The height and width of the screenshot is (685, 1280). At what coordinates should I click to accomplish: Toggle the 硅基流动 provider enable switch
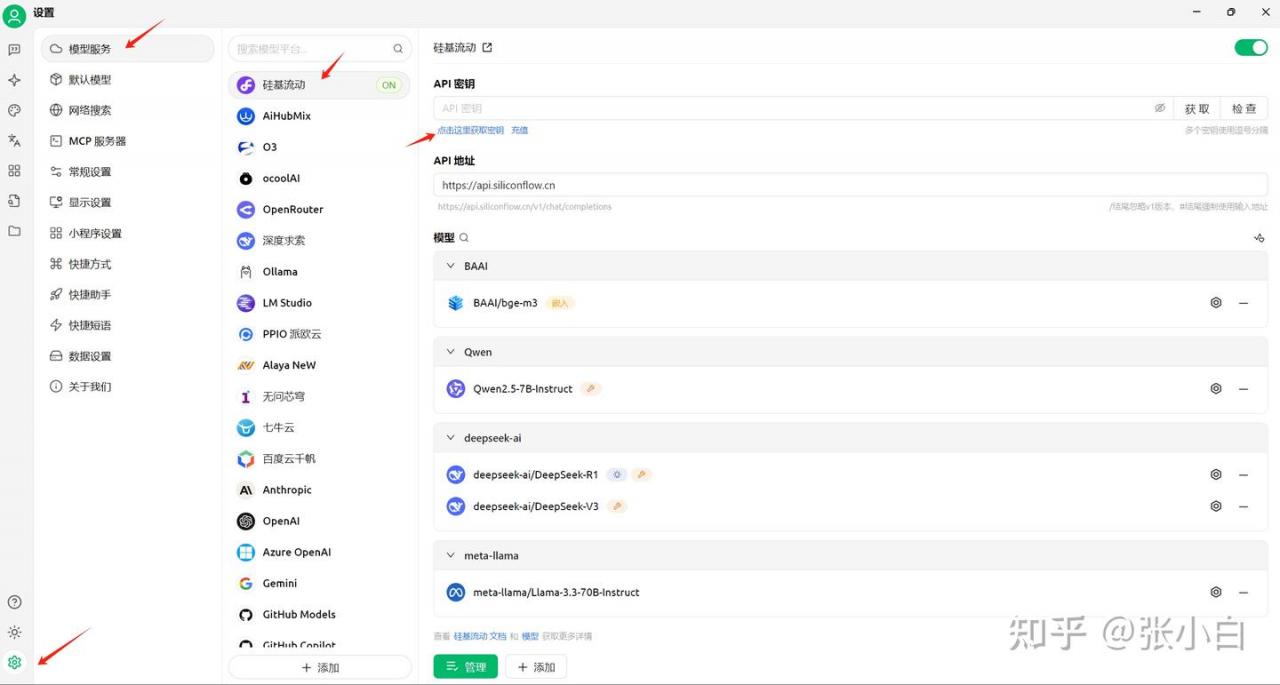[x=1251, y=47]
